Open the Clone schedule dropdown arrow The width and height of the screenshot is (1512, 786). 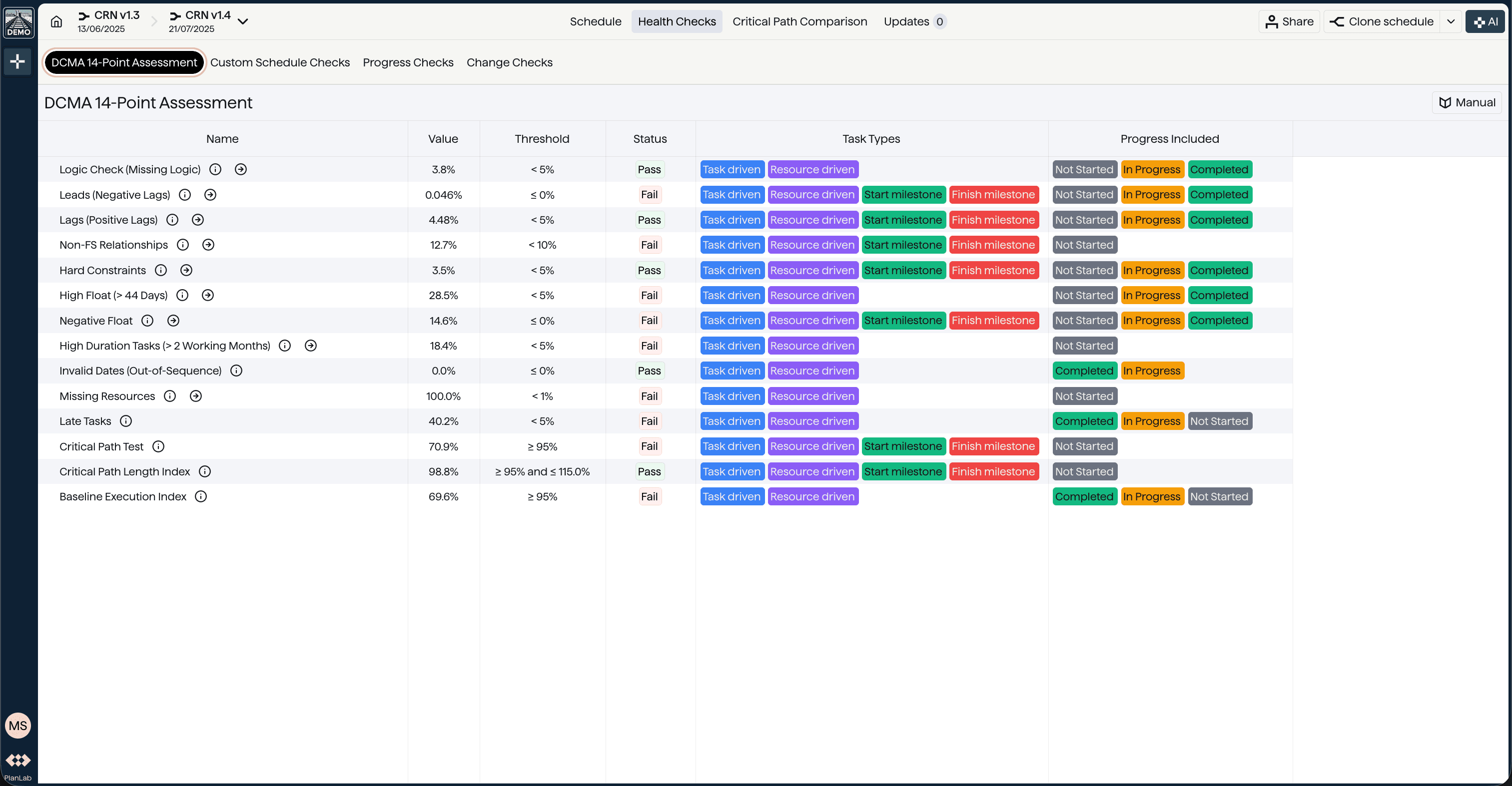tap(1452, 21)
